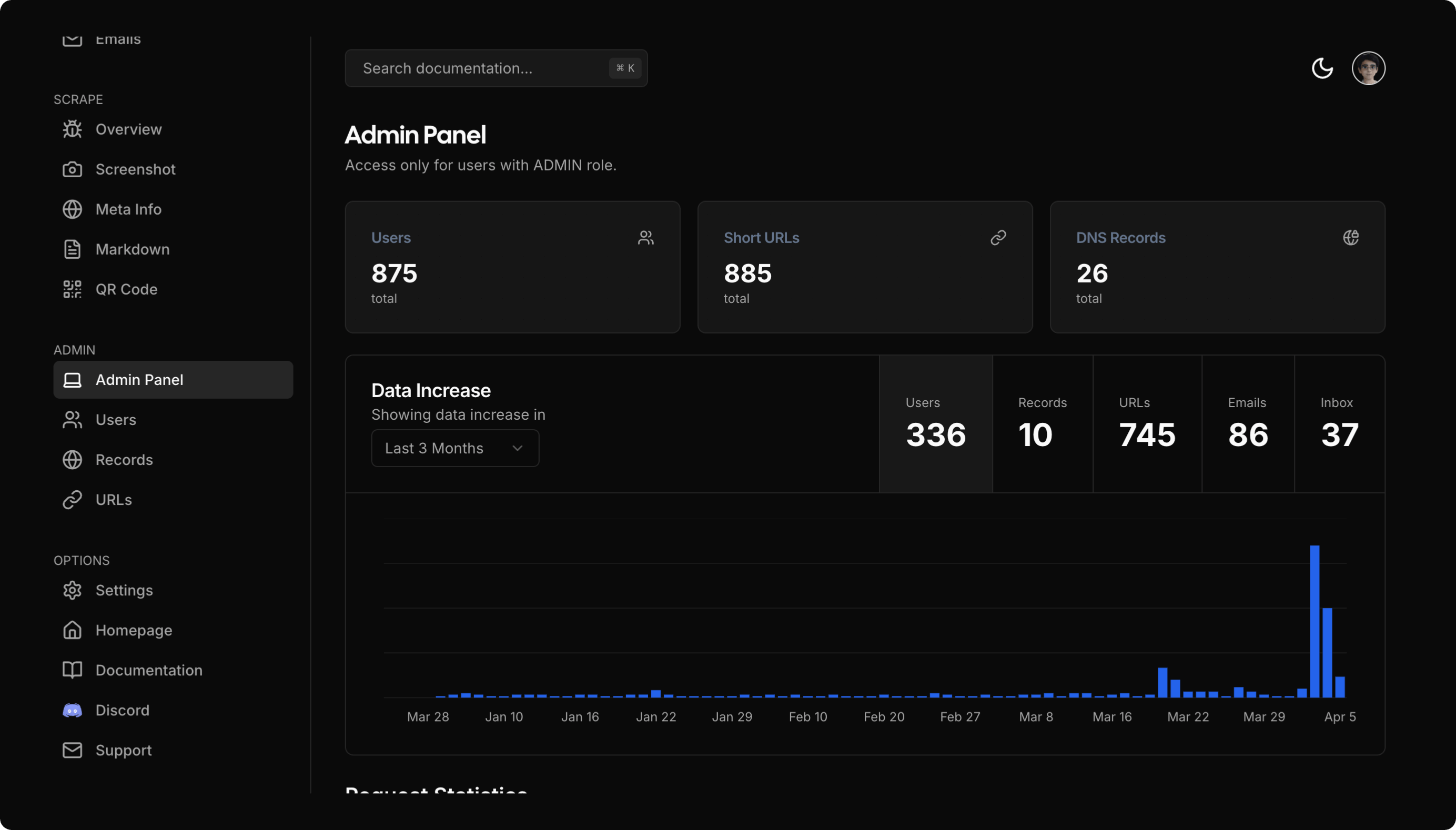Click the tallest blue bar in the chart
Screen dimensions: 1456x830
tap(1314, 621)
